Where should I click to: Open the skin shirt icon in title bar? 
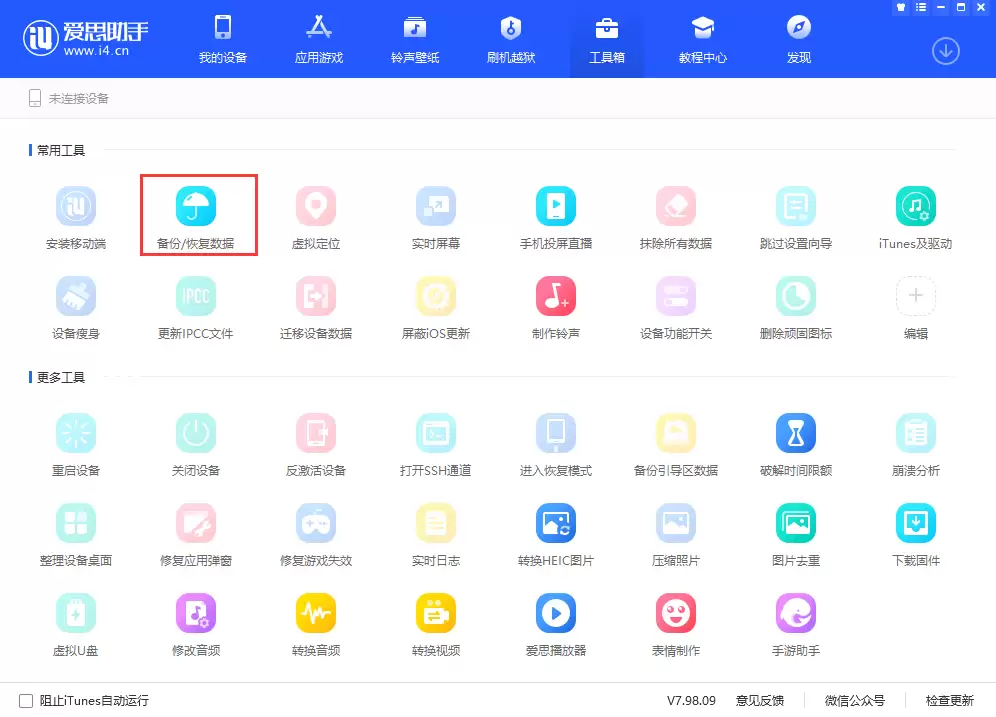901,8
